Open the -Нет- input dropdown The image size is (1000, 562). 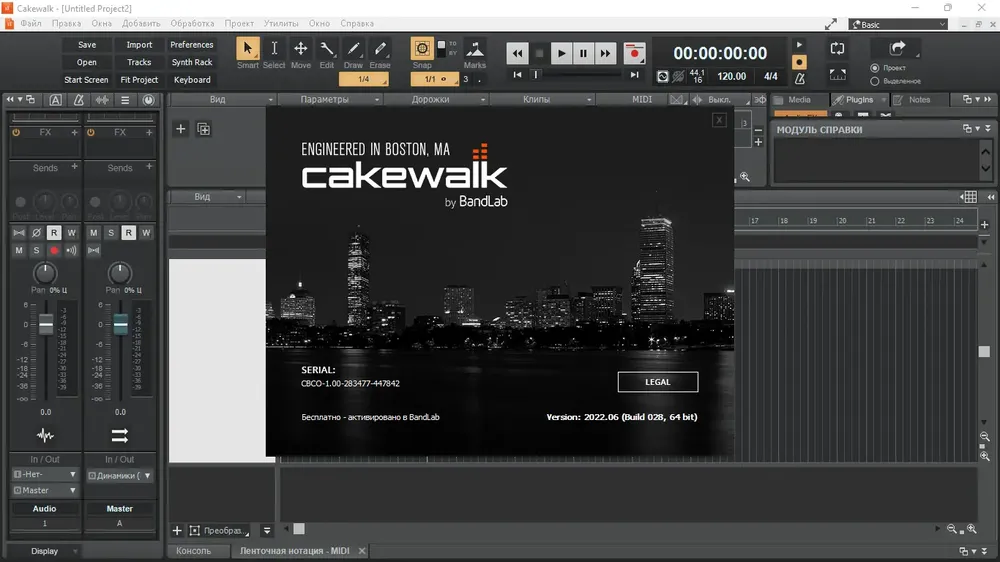[45, 475]
